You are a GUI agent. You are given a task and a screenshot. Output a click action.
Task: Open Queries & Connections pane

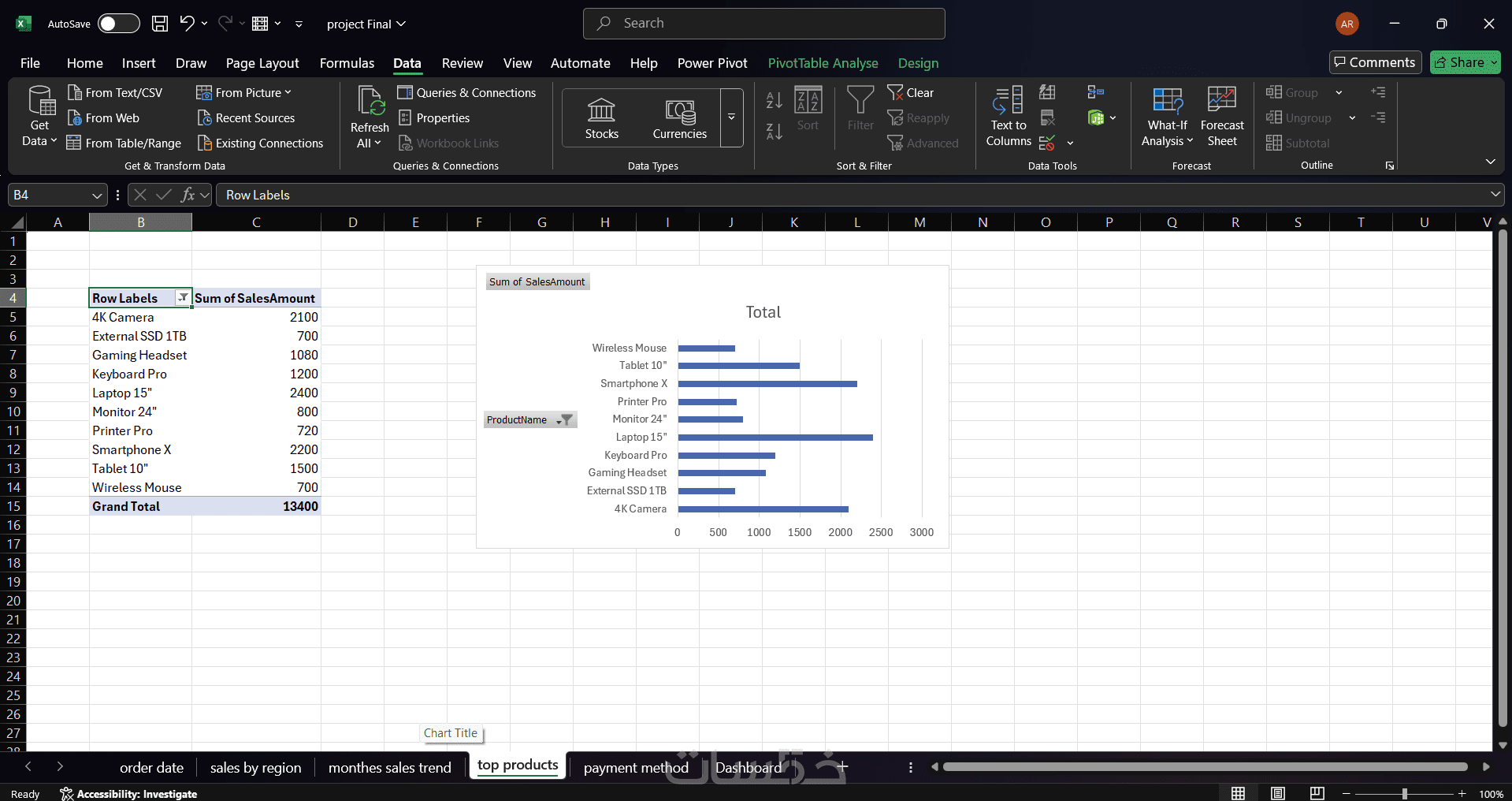[466, 93]
